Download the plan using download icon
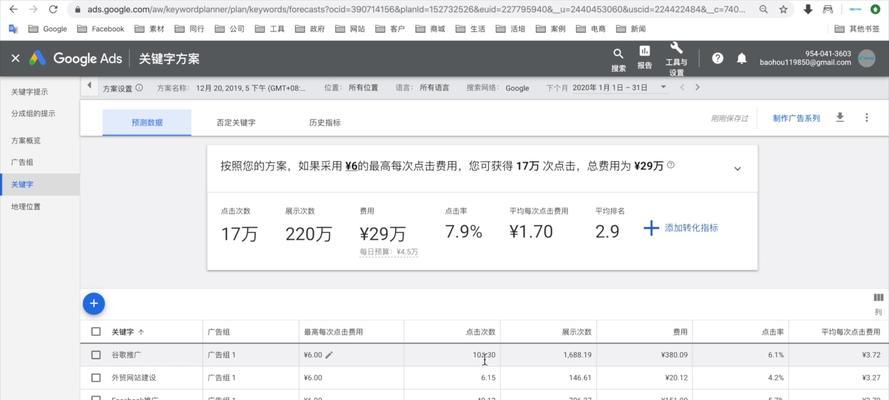 840,117
